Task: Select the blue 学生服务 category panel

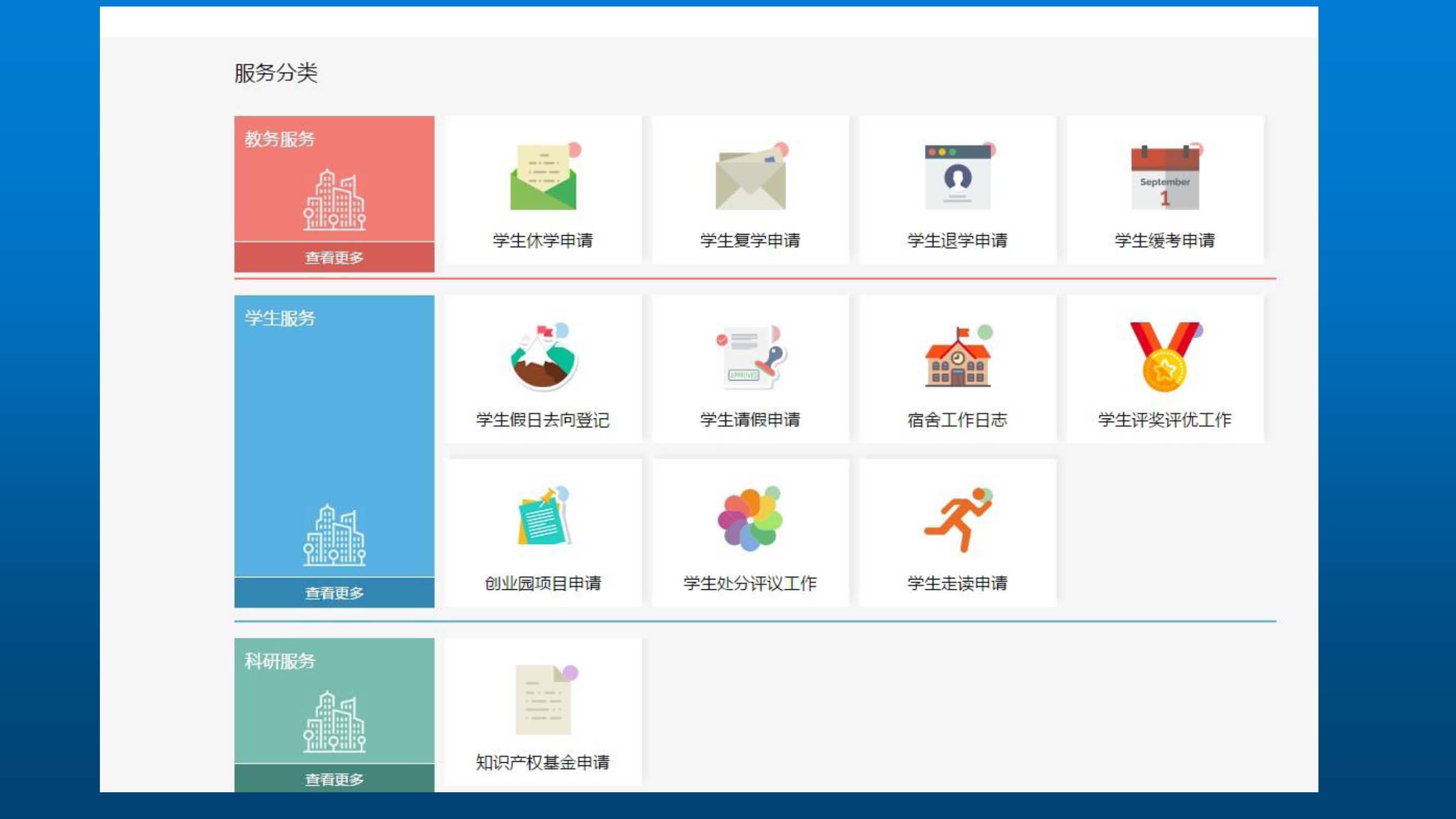Action: tap(334, 436)
